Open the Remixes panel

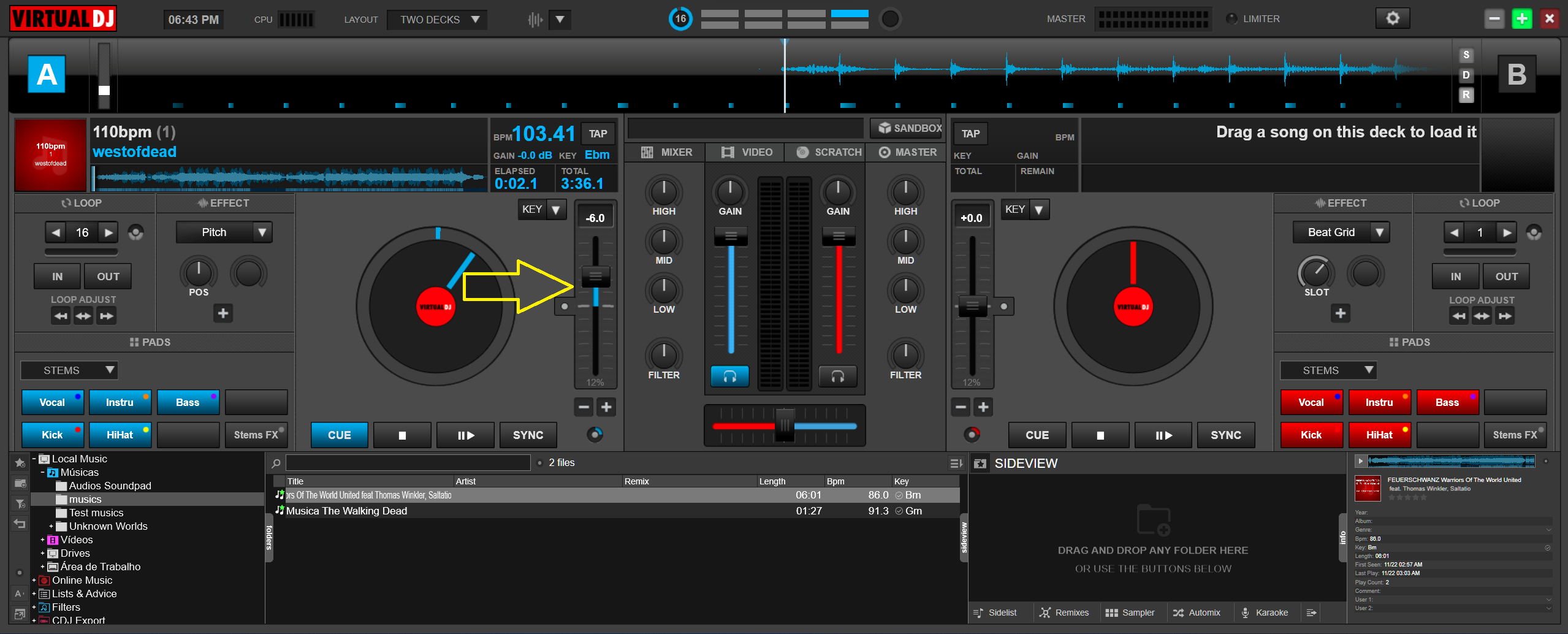1064,613
